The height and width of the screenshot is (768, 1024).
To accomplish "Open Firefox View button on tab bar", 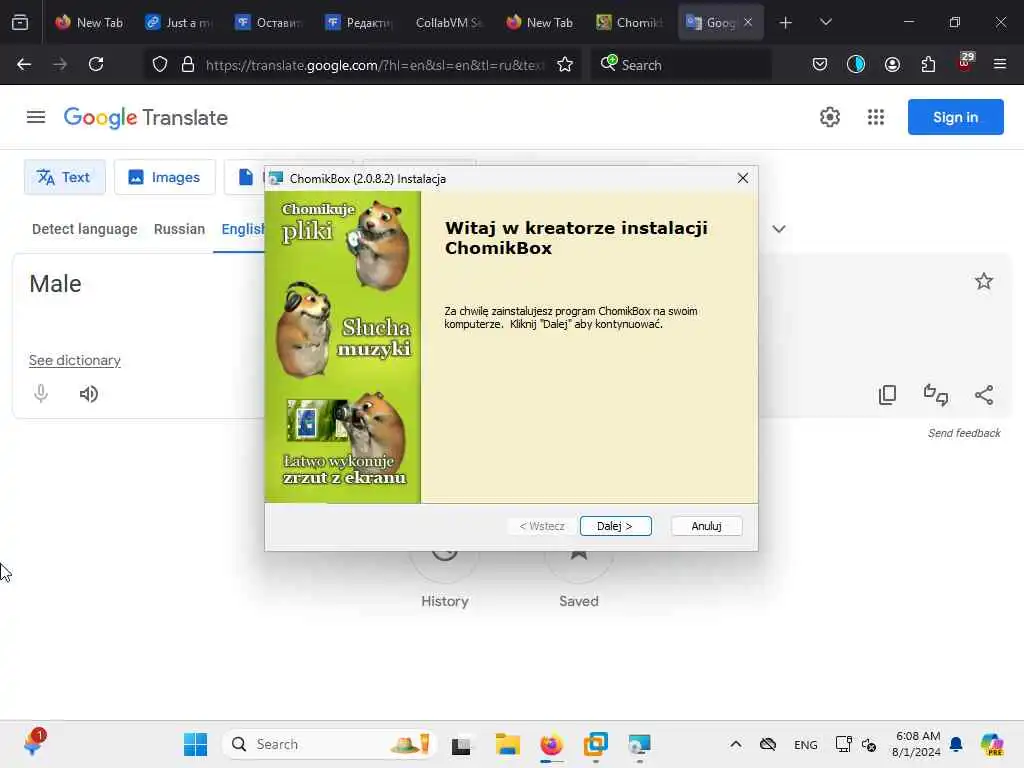I will pos(20,22).
